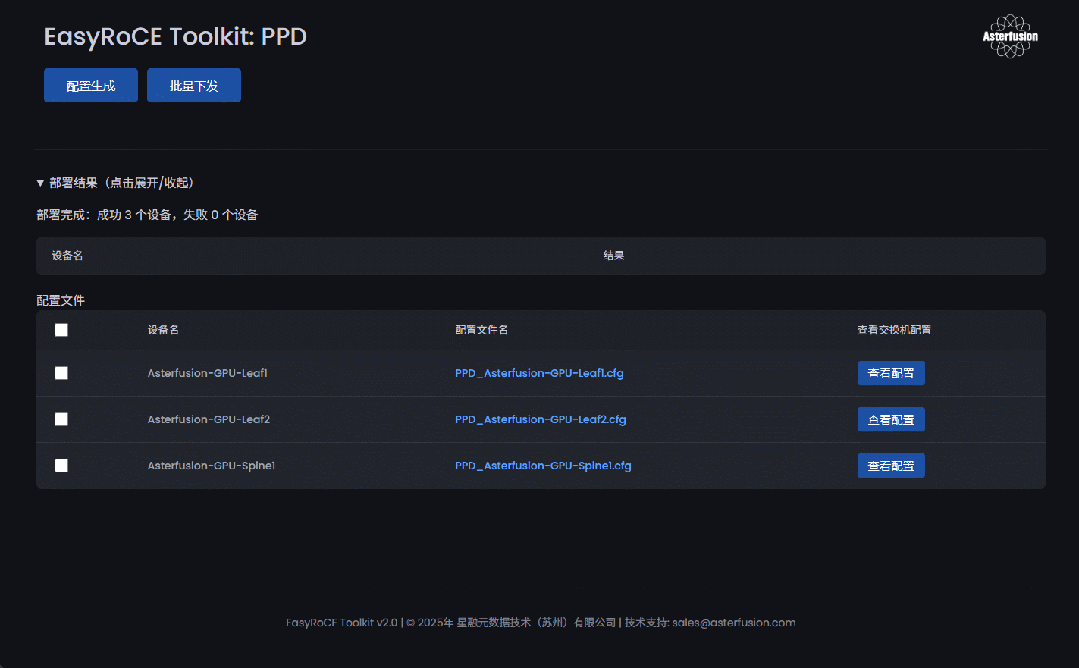
Task: Click the EasyRoCE Toolkit: PPD title
Action: coord(175,36)
